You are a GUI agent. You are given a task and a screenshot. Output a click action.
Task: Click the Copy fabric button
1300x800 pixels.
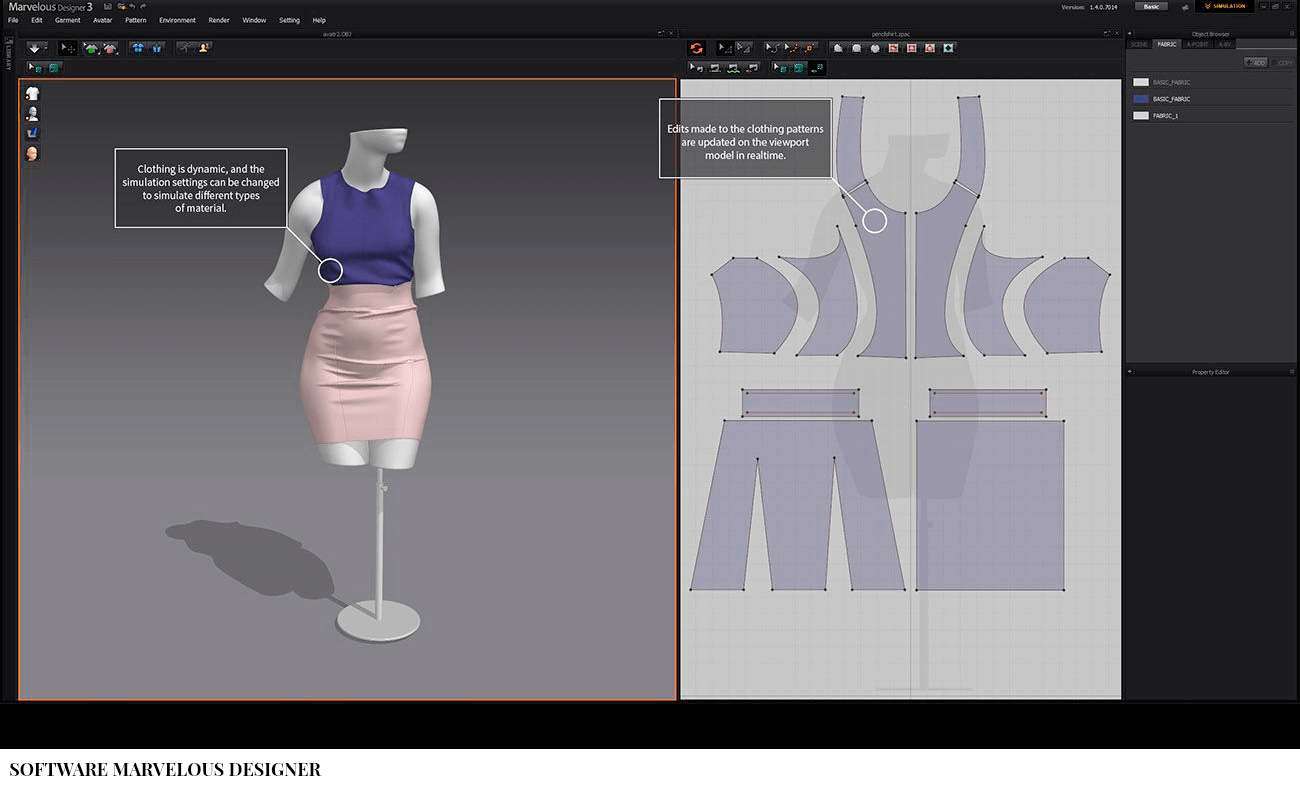(x=1282, y=63)
